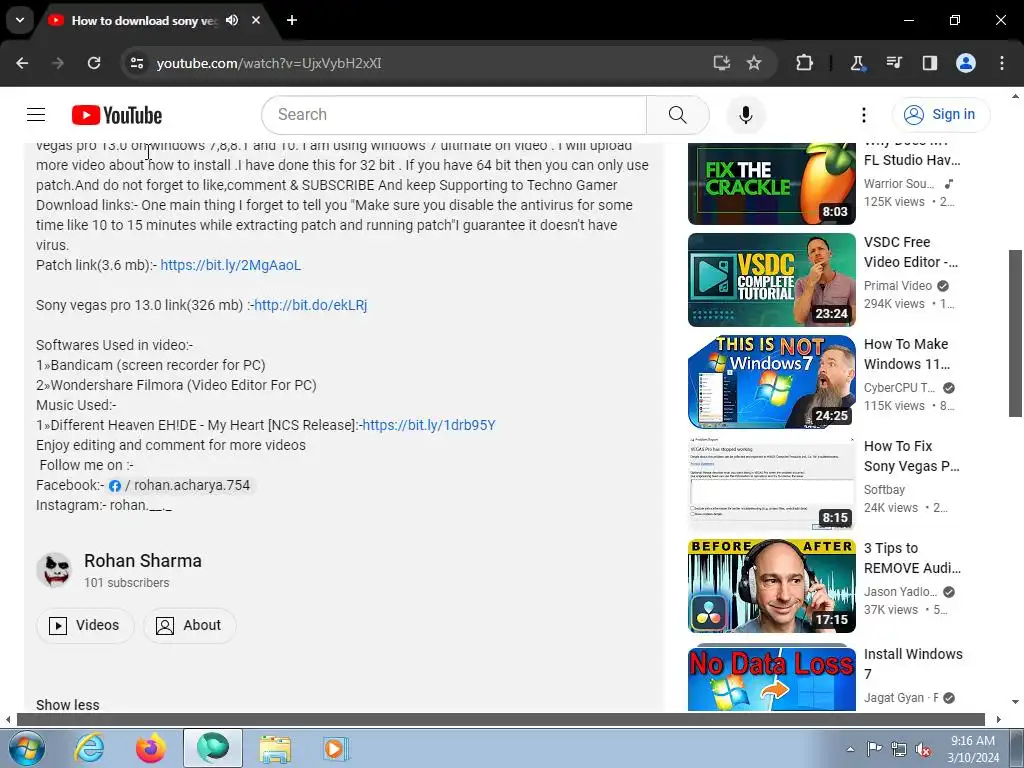Open patch link bit.ly/2MgAaoL

(231, 265)
